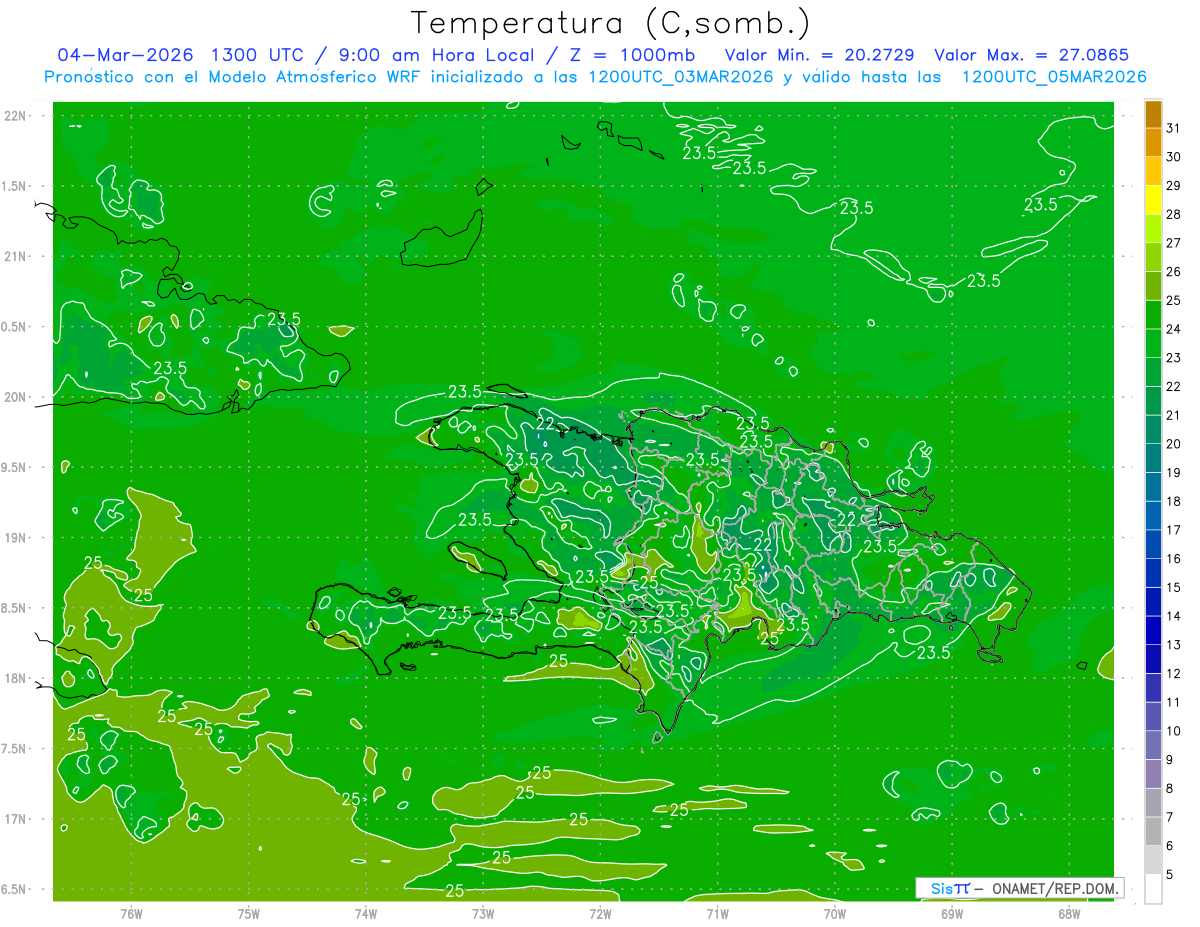Pick the purple legend swatch between 9 and 10
The image size is (1200, 927).
click(1153, 745)
